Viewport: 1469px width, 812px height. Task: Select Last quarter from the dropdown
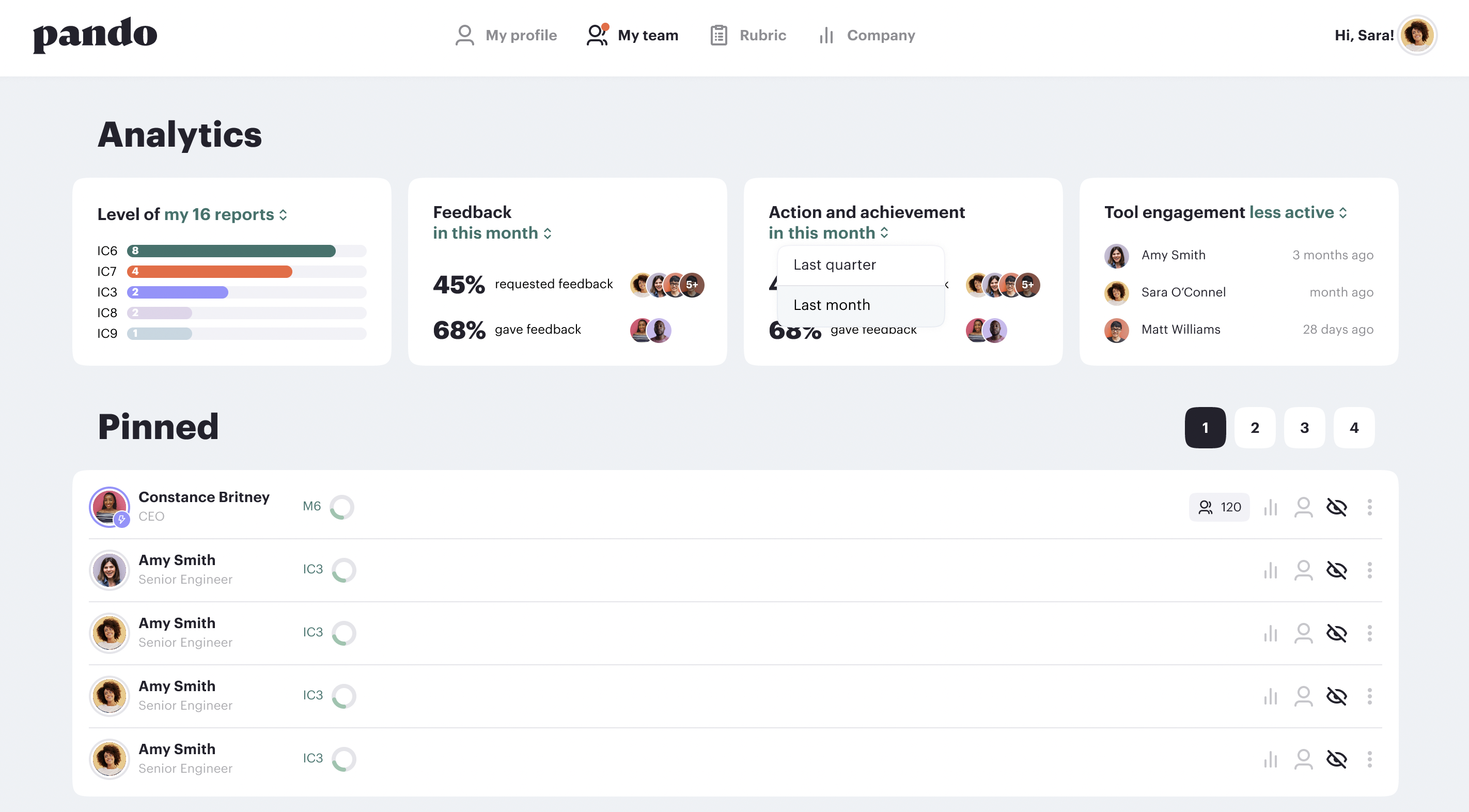click(x=834, y=264)
